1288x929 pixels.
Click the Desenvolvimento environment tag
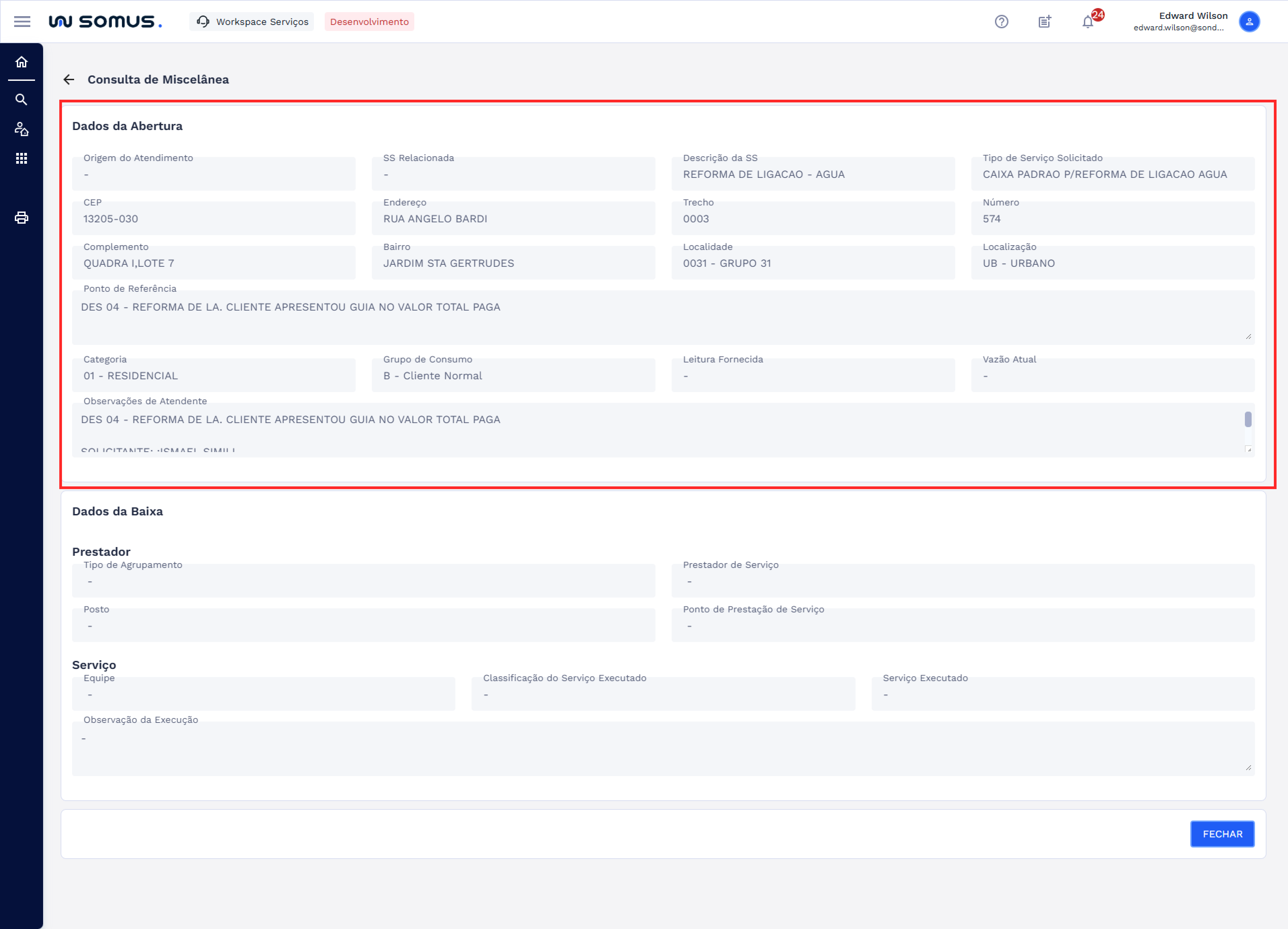369,22
